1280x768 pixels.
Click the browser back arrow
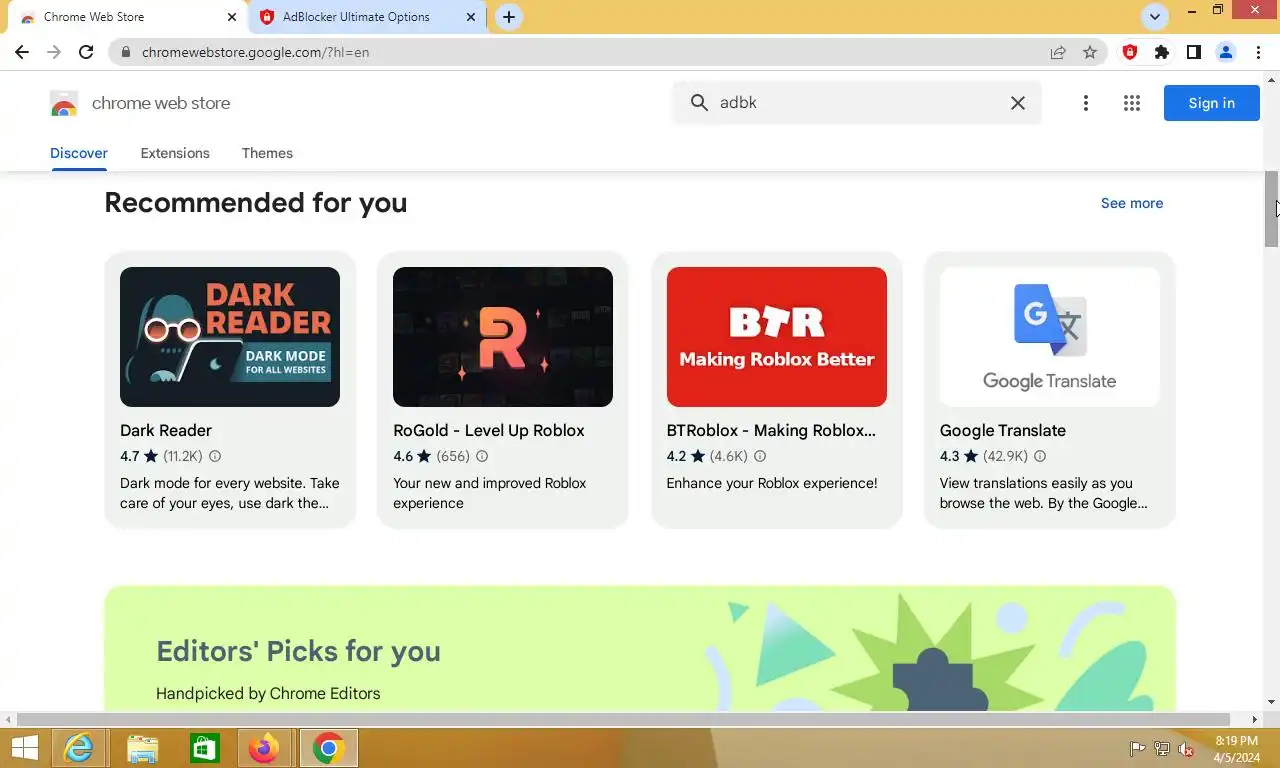[x=22, y=52]
